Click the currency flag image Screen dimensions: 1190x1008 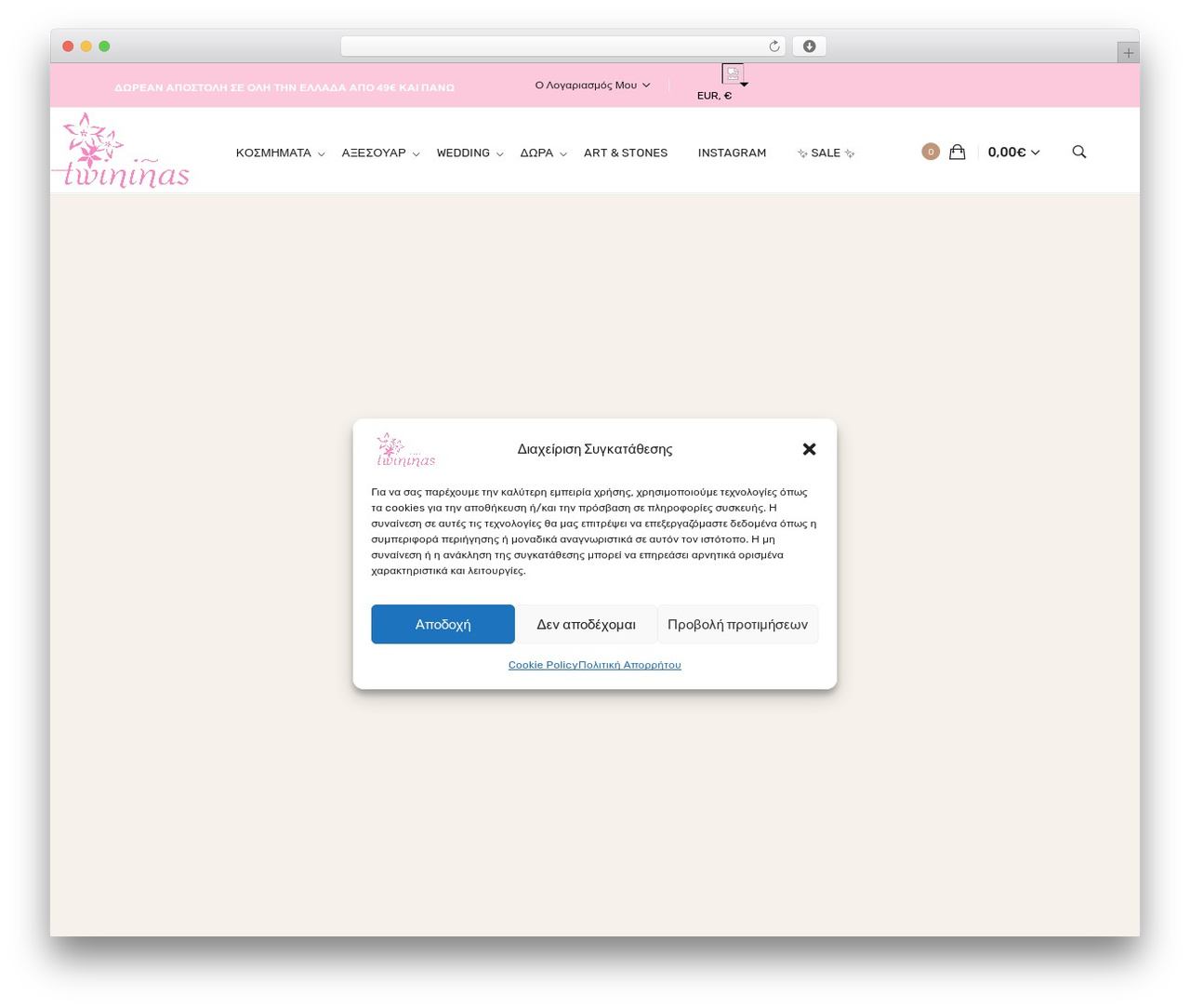733,73
